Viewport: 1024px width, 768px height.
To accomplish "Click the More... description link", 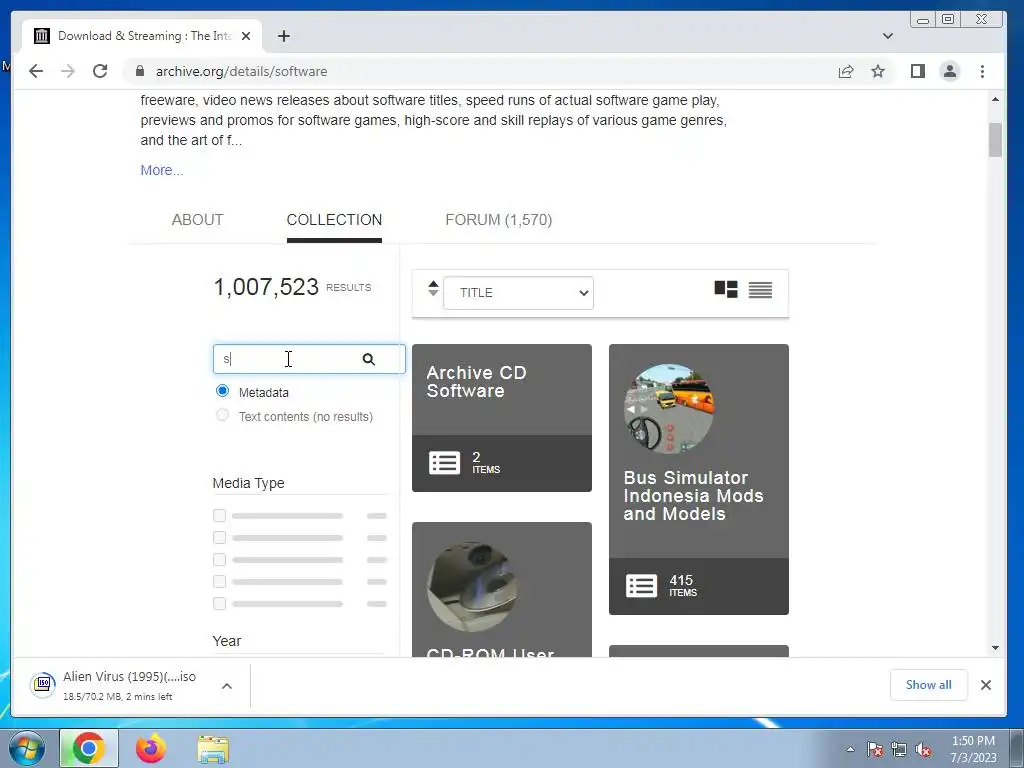I will [x=162, y=170].
